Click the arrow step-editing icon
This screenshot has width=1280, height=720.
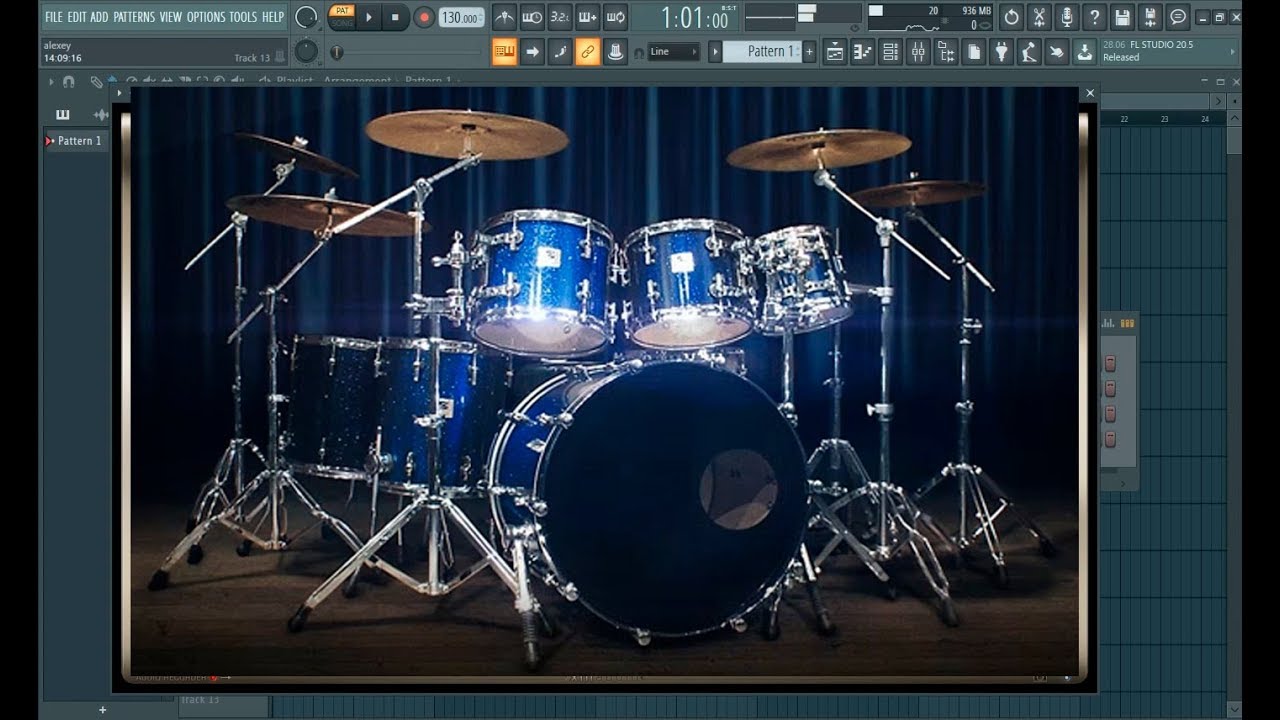tap(532, 52)
